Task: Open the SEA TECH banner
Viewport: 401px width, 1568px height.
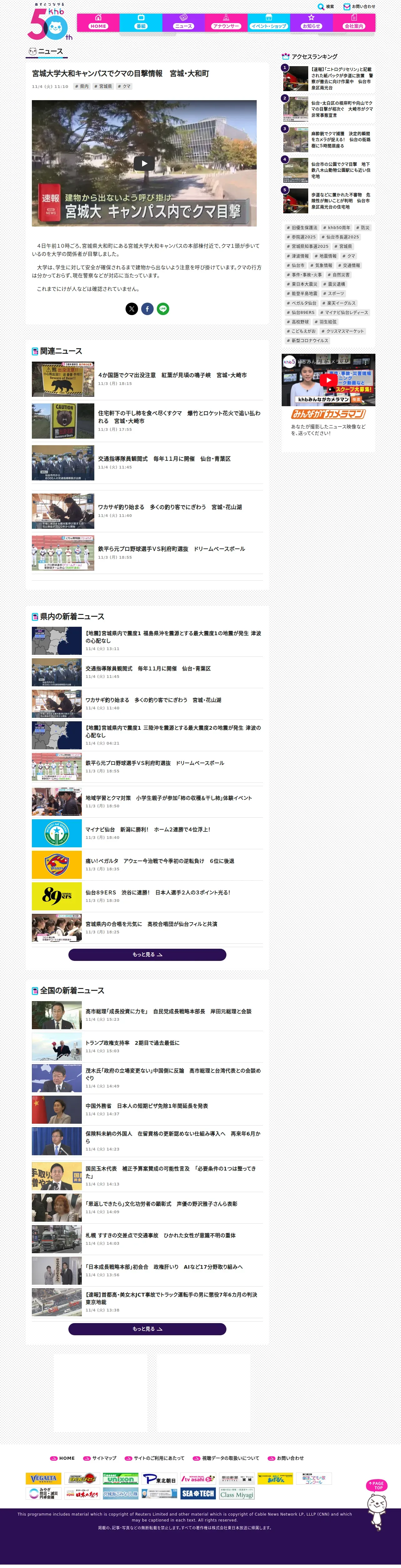Action: (198, 1493)
